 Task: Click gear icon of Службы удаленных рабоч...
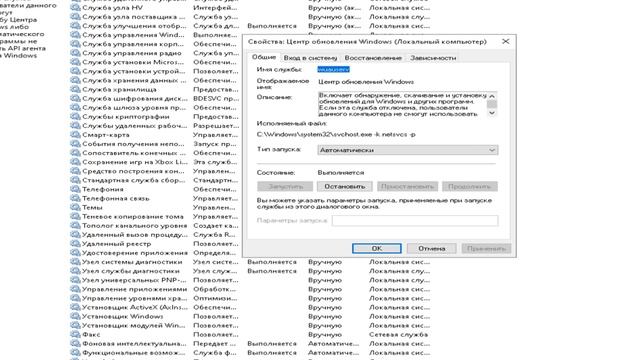pos(75,126)
